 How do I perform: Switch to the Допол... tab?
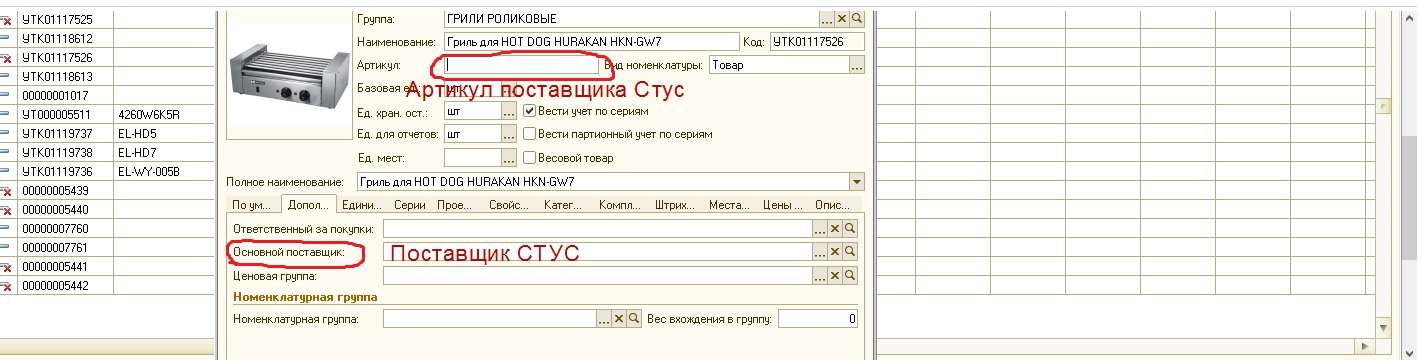307,204
